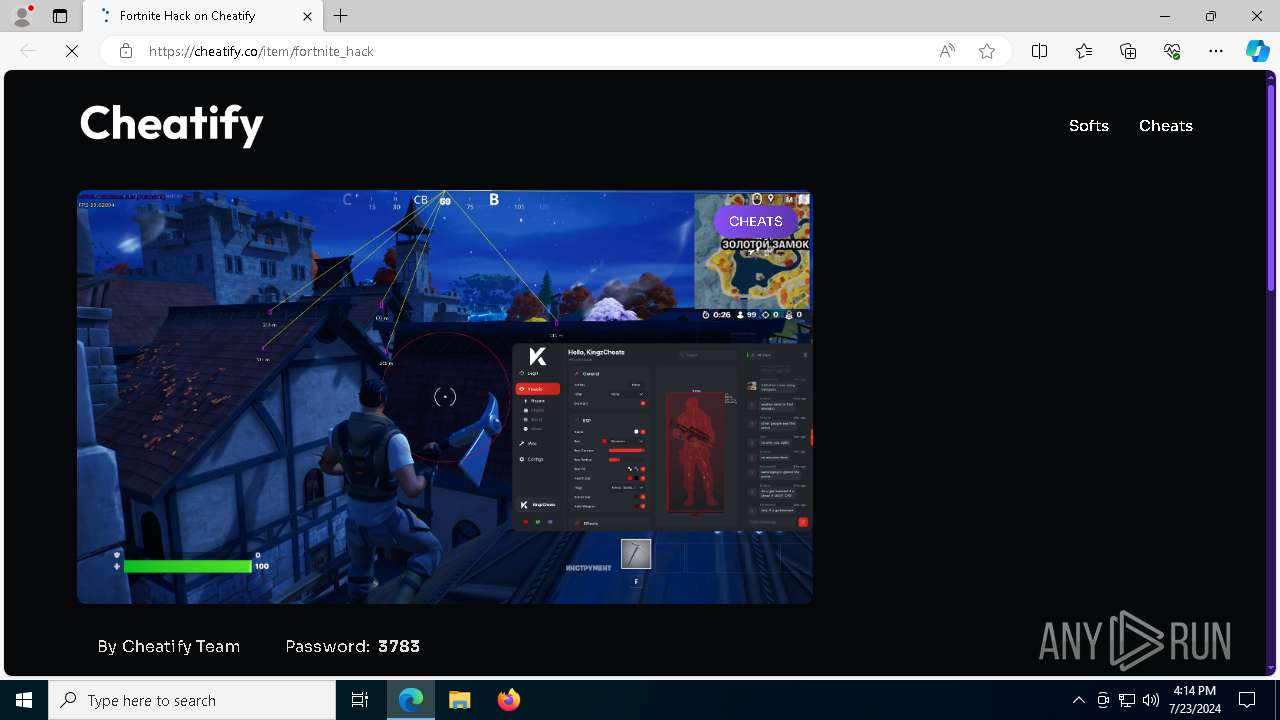Open the Windows Start menu

pyautogui.click(x=24, y=700)
